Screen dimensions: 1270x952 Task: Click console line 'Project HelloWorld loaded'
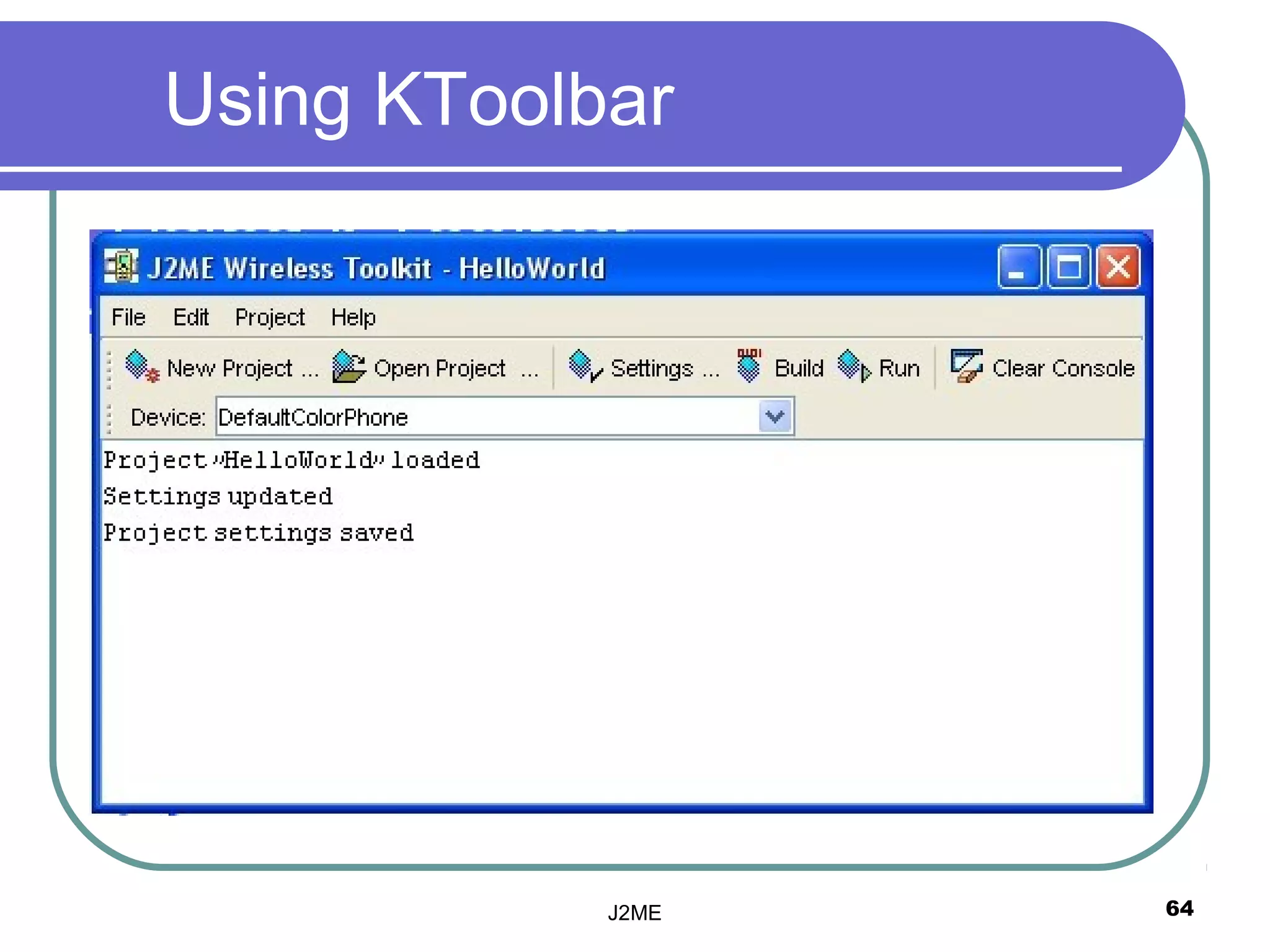[291, 461]
